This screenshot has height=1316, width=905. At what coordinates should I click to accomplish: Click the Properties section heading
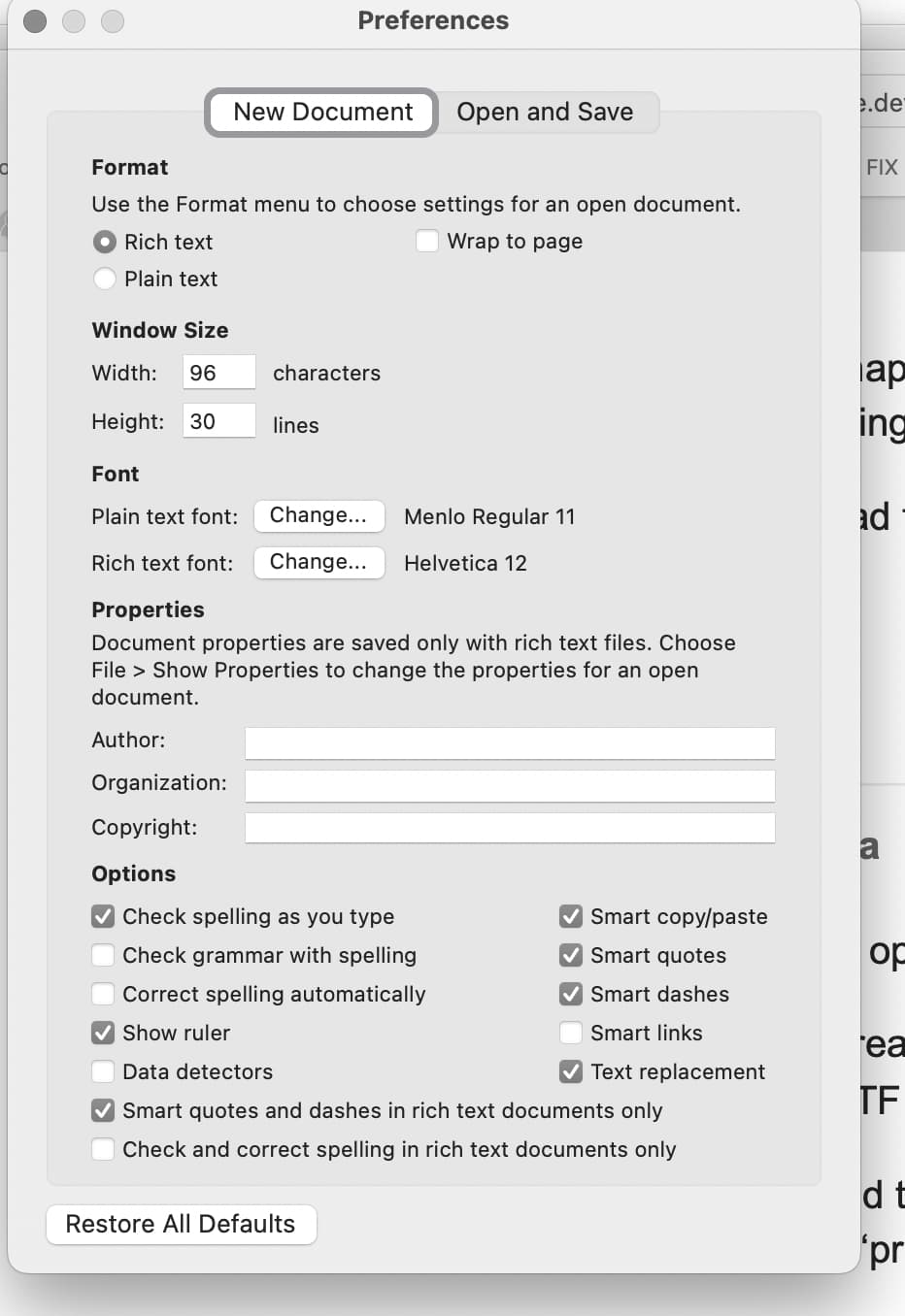pyautogui.click(x=148, y=609)
